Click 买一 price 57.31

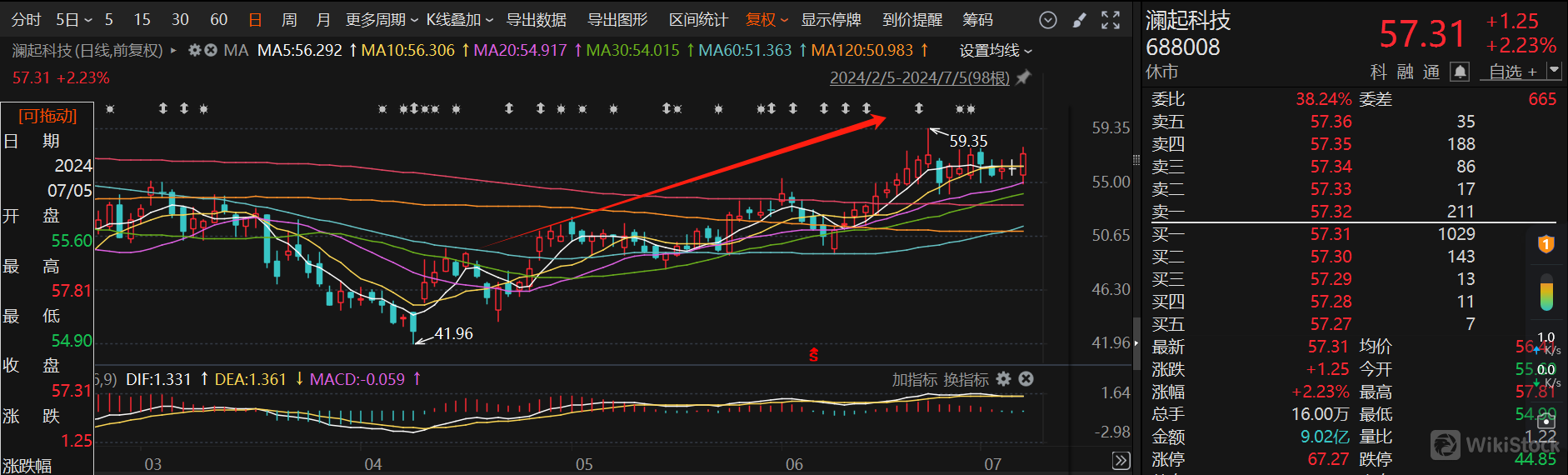pos(1331,234)
